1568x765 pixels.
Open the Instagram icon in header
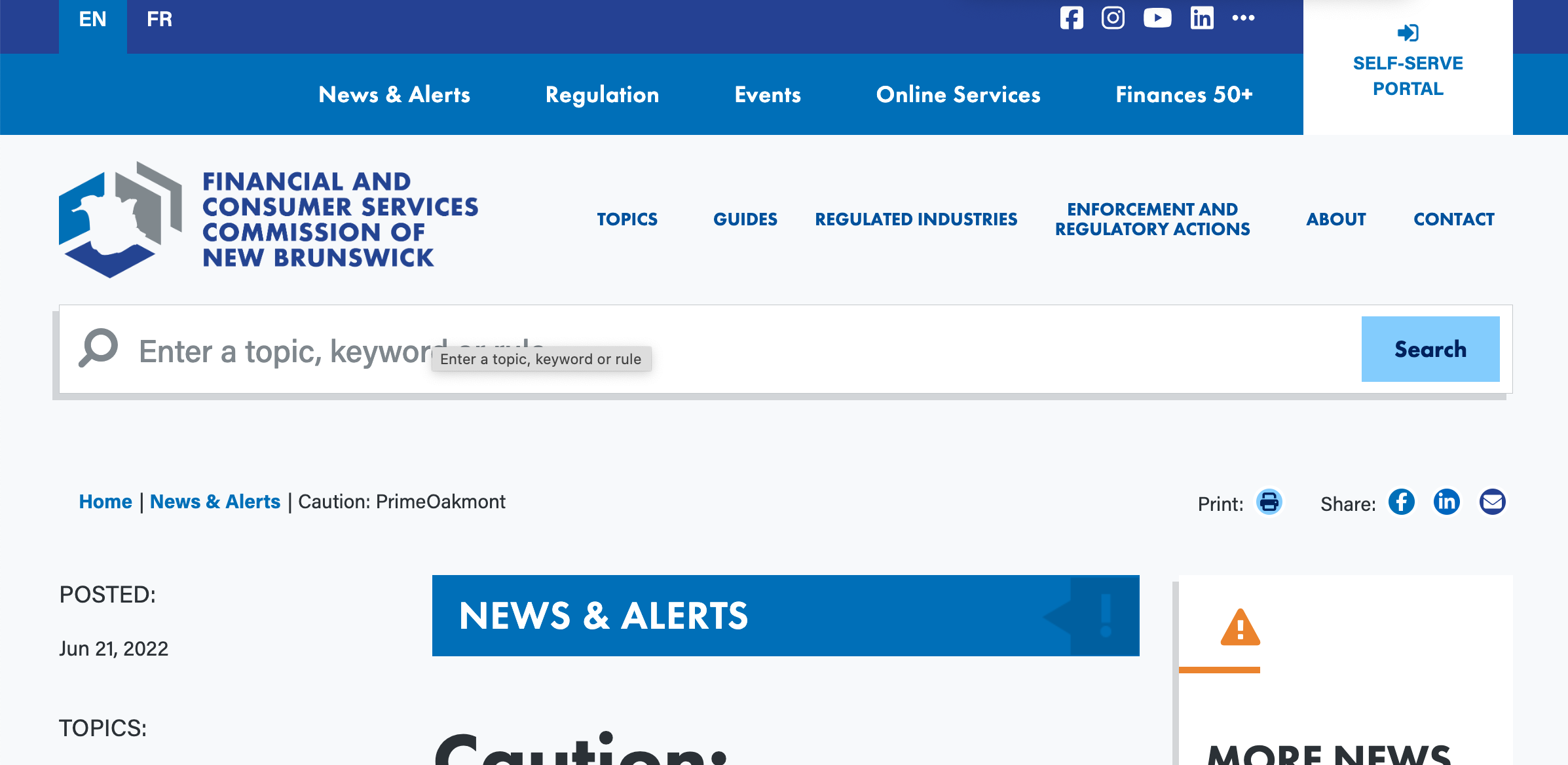[x=1113, y=18]
